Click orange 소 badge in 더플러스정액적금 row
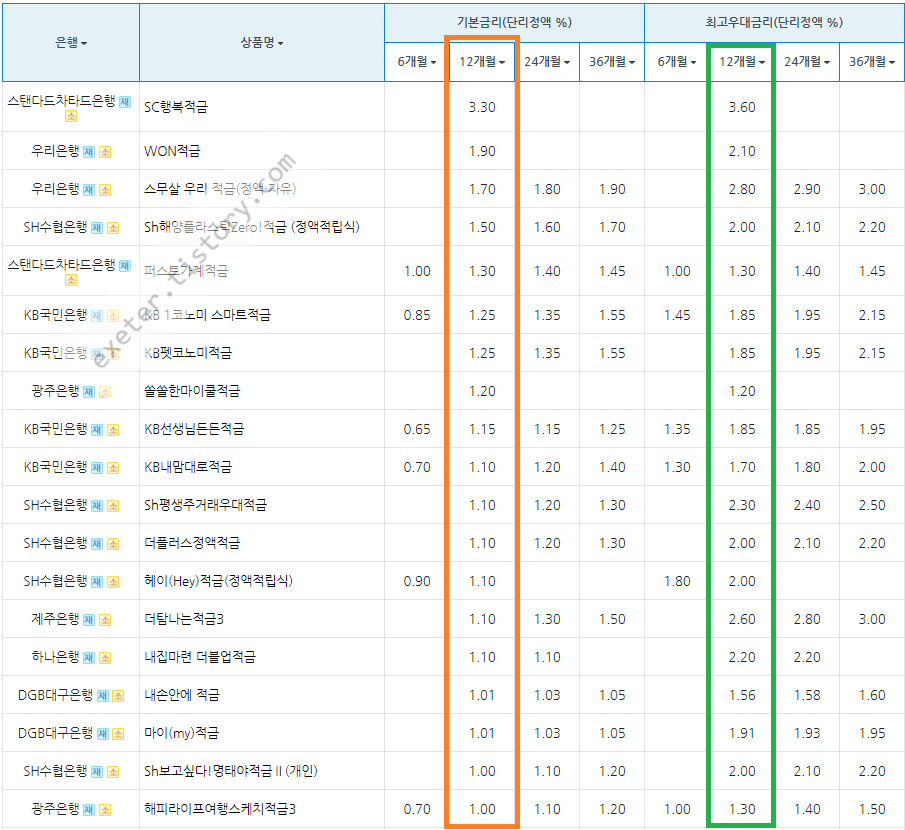905x830 pixels. coord(113,544)
